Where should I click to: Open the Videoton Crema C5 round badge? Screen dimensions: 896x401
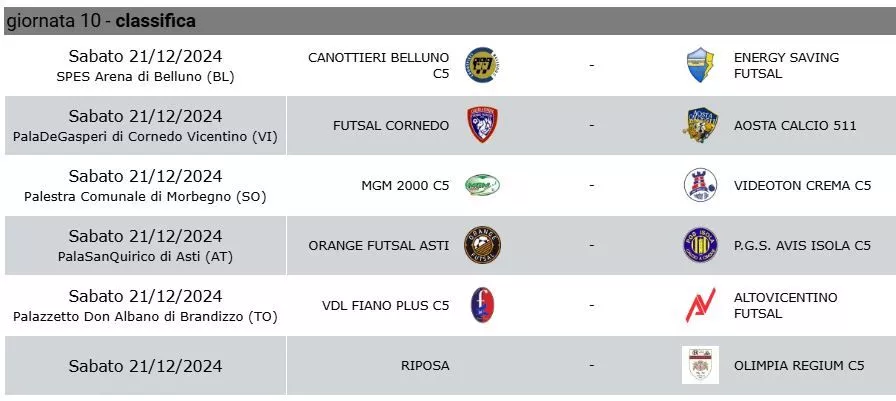(x=701, y=185)
